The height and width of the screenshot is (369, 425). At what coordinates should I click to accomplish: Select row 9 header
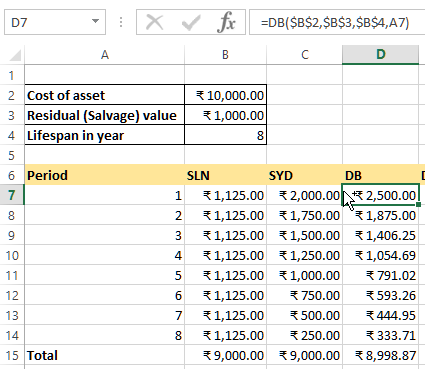(x=12, y=235)
